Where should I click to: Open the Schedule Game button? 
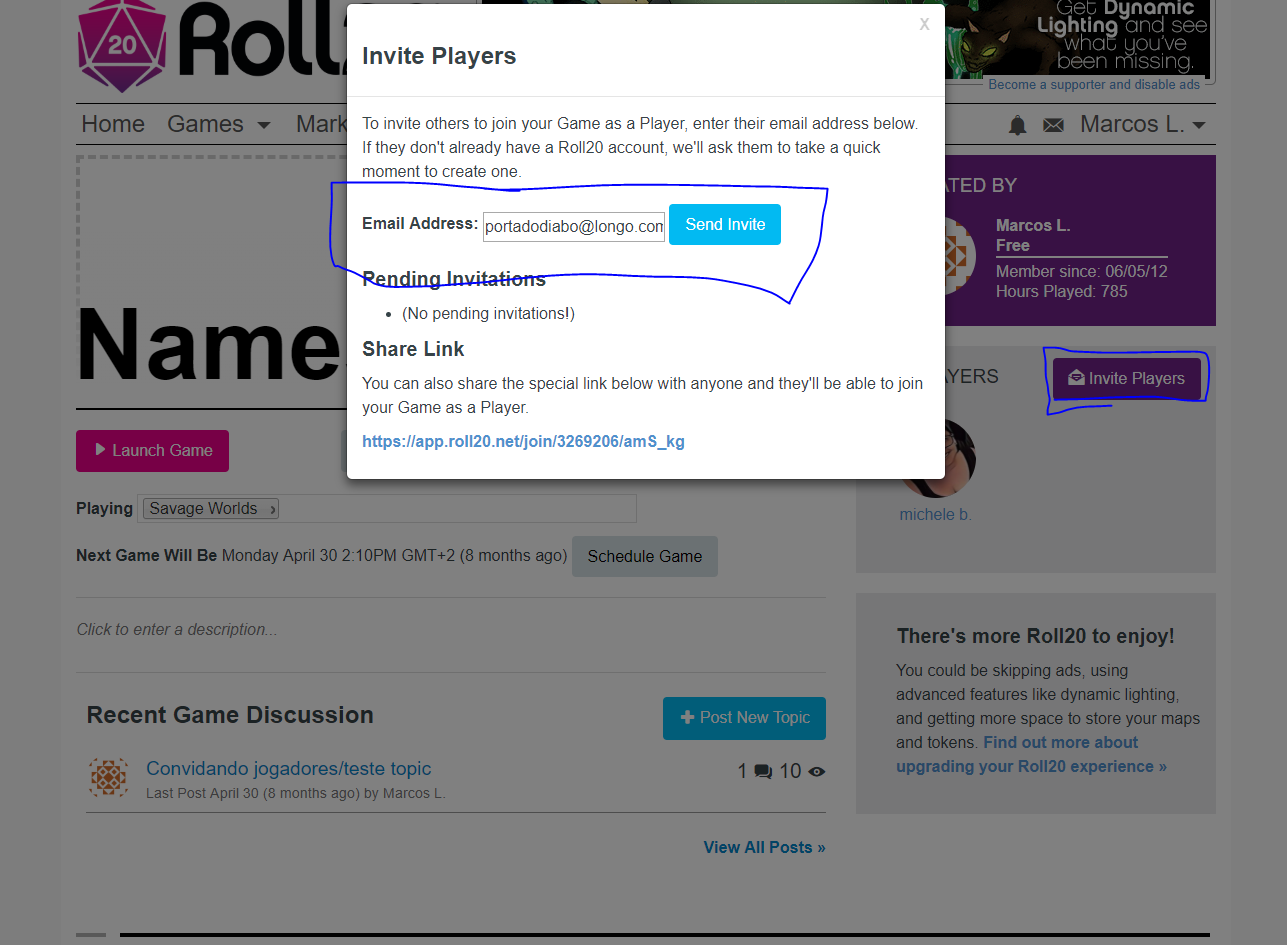click(x=645, y=556)
